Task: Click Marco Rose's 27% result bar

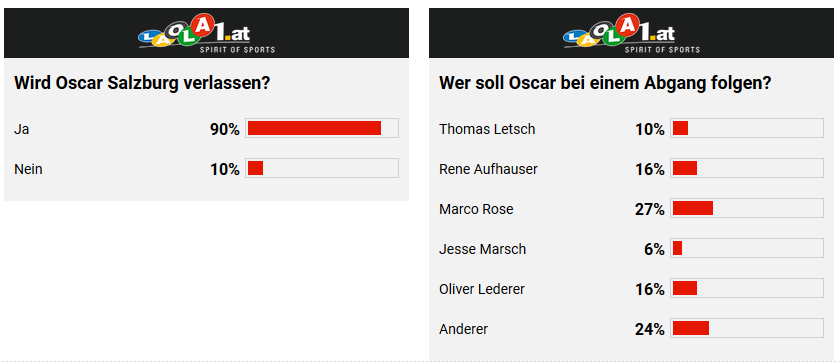Action: 746,208
